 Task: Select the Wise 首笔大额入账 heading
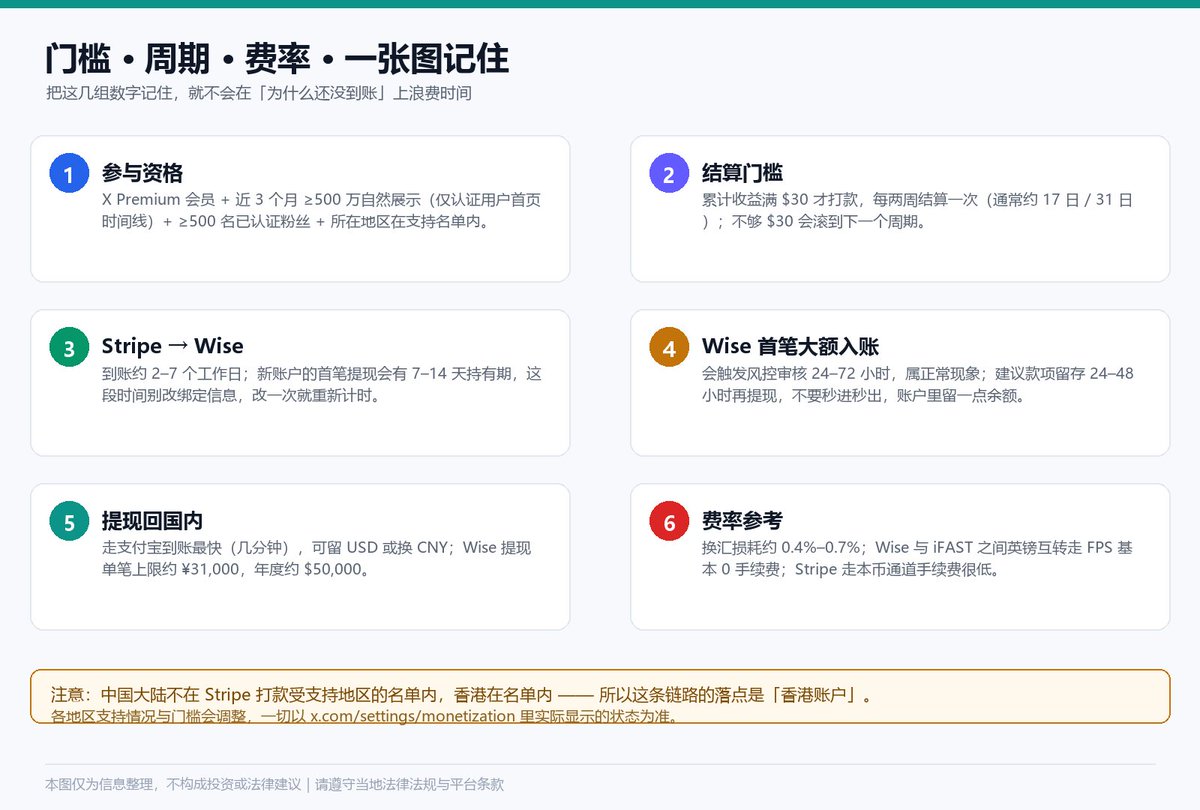tap(791, 347)
